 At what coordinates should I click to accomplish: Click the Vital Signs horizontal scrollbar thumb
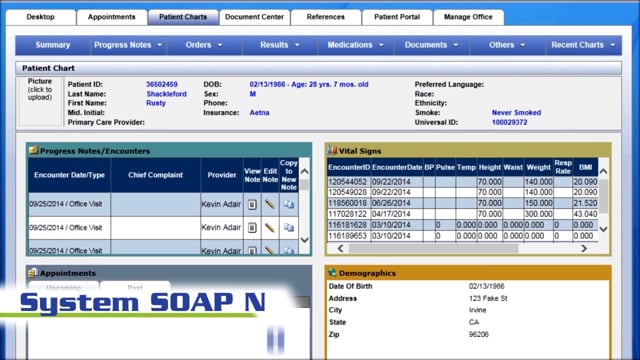coord(433,248)
